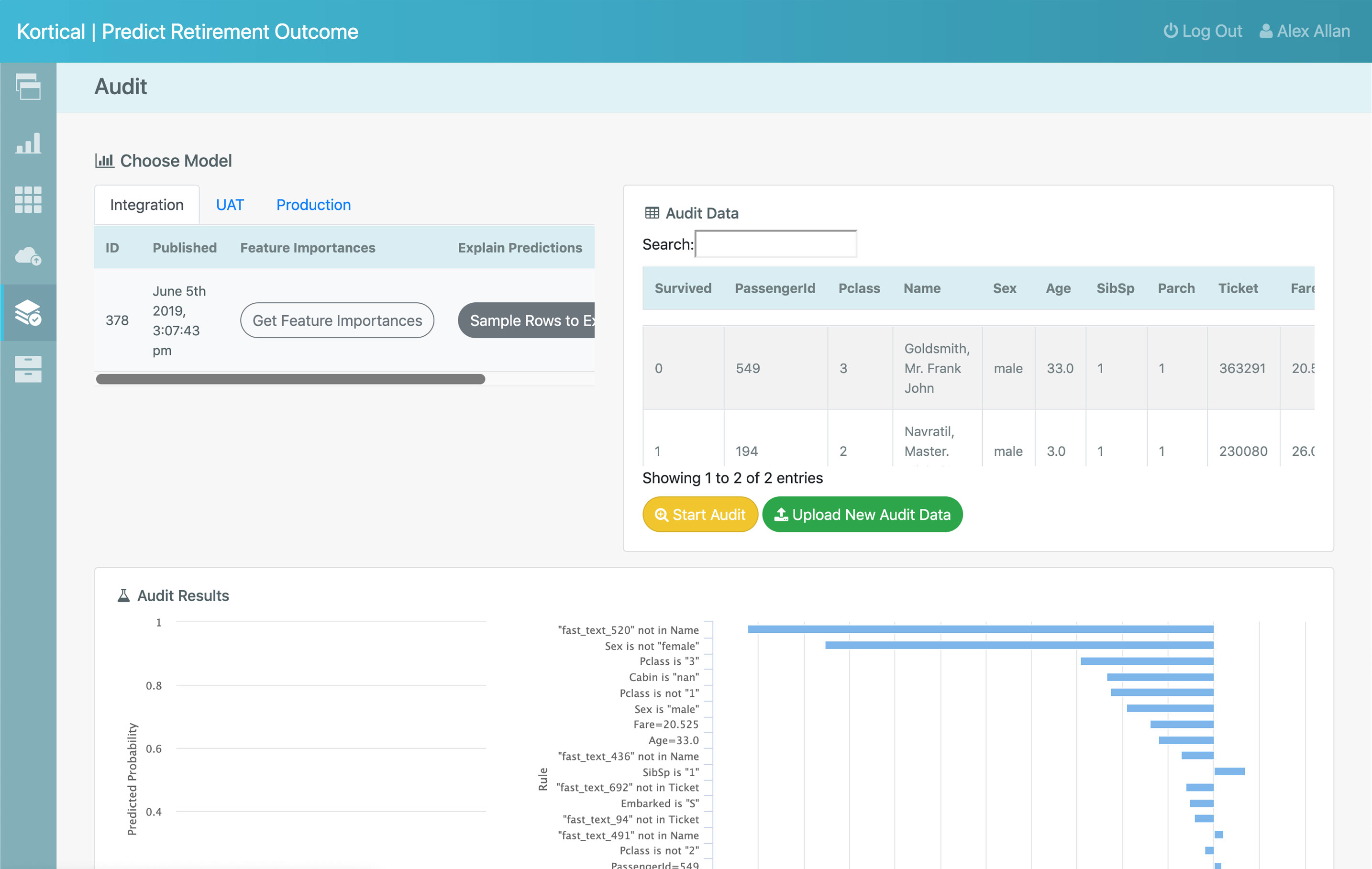Open the windows icon in sidebar
Image resolution: width=1372 pixels, height=869 pixels.
click(28, 87)
